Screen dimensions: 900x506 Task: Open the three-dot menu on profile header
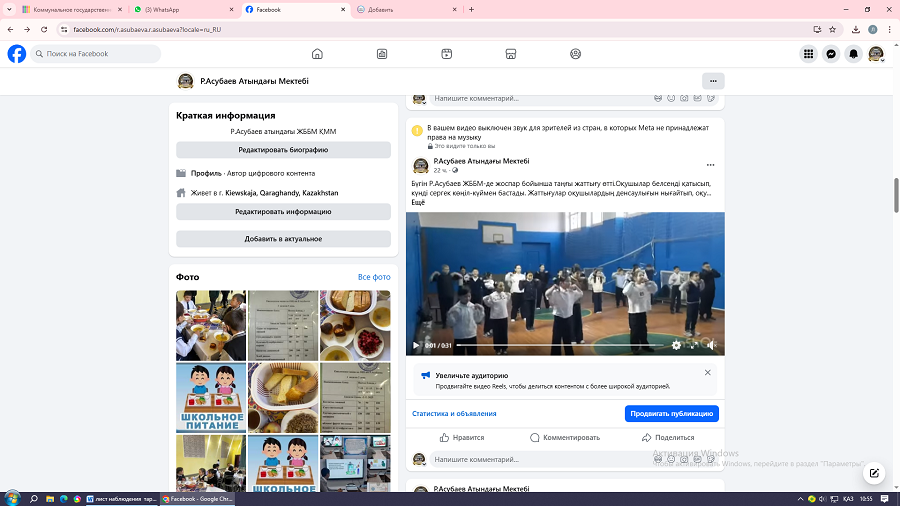coord(712,81)
